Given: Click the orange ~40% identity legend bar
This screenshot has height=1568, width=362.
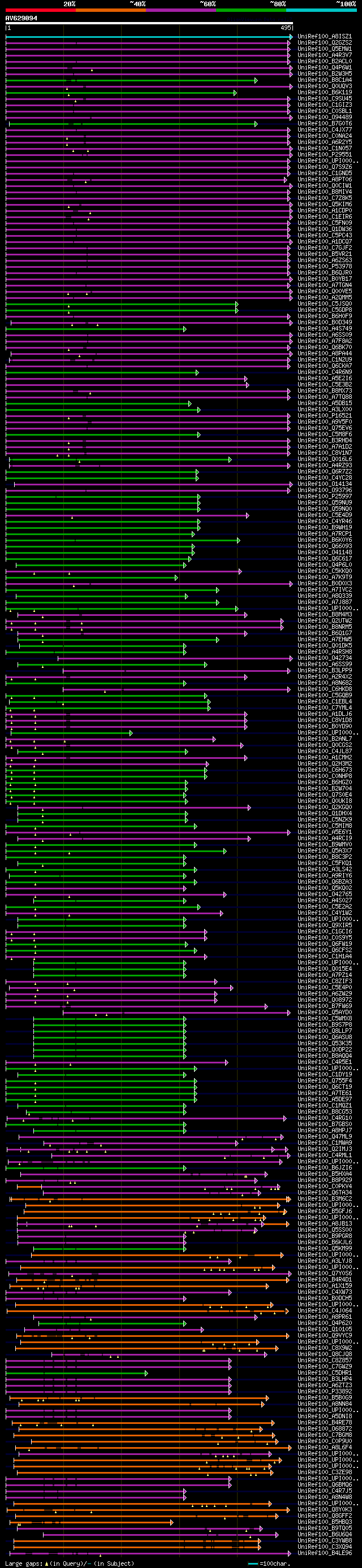Looking at the screenshot, I should (x=111, y=10).
